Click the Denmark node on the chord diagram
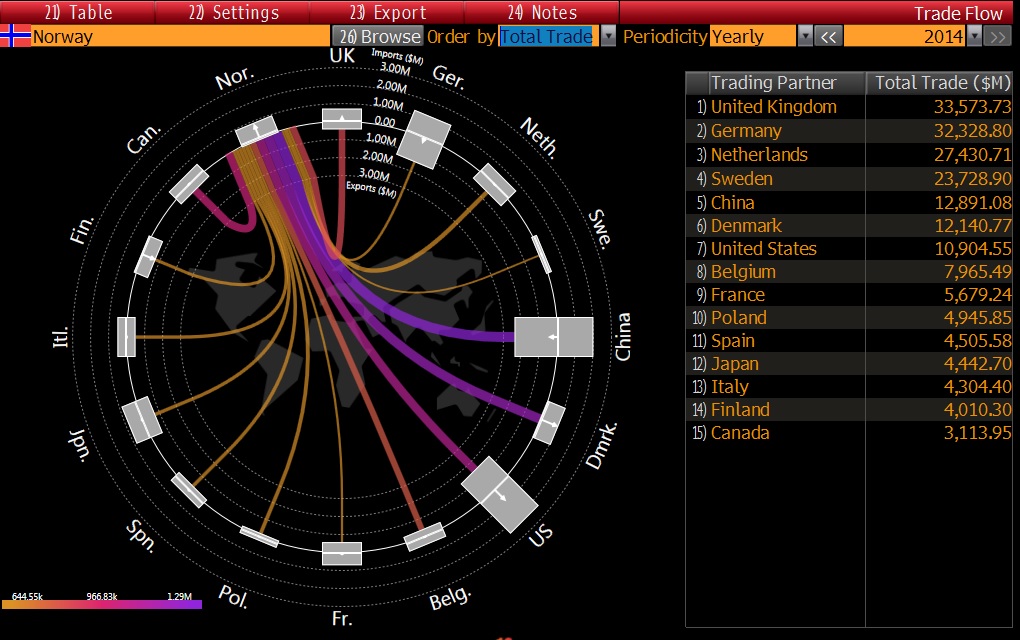This screenshot has width=1020, height=640. pos(547,425)
